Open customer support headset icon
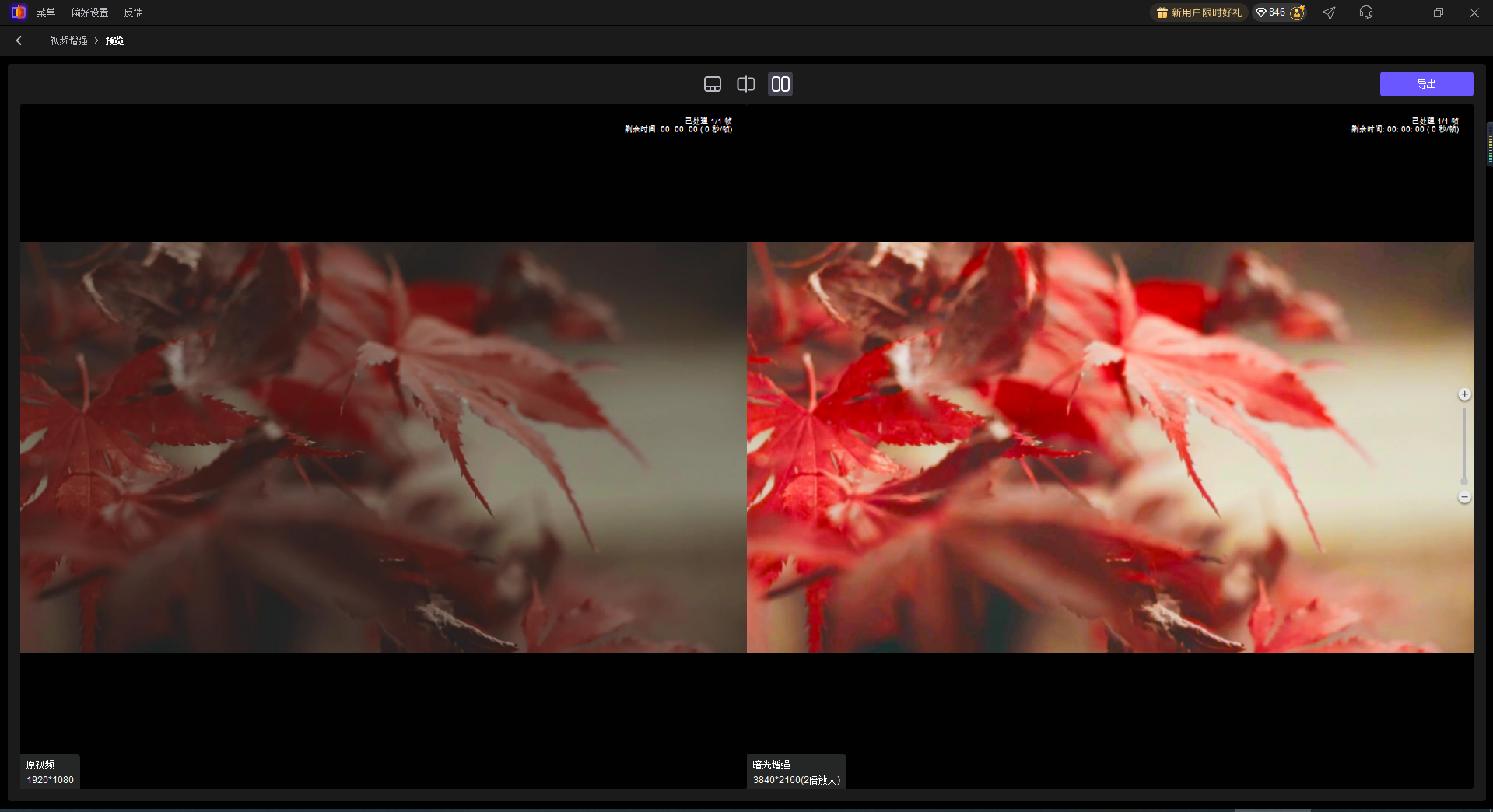 coord(1365,12)
